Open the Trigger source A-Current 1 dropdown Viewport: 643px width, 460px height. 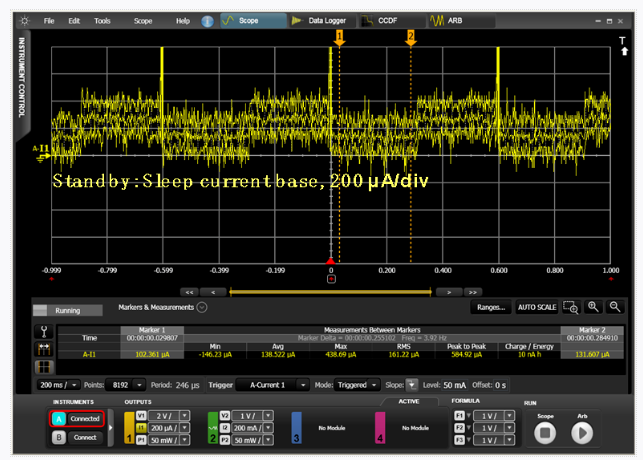pyautogui.click(x=273, y=385)
